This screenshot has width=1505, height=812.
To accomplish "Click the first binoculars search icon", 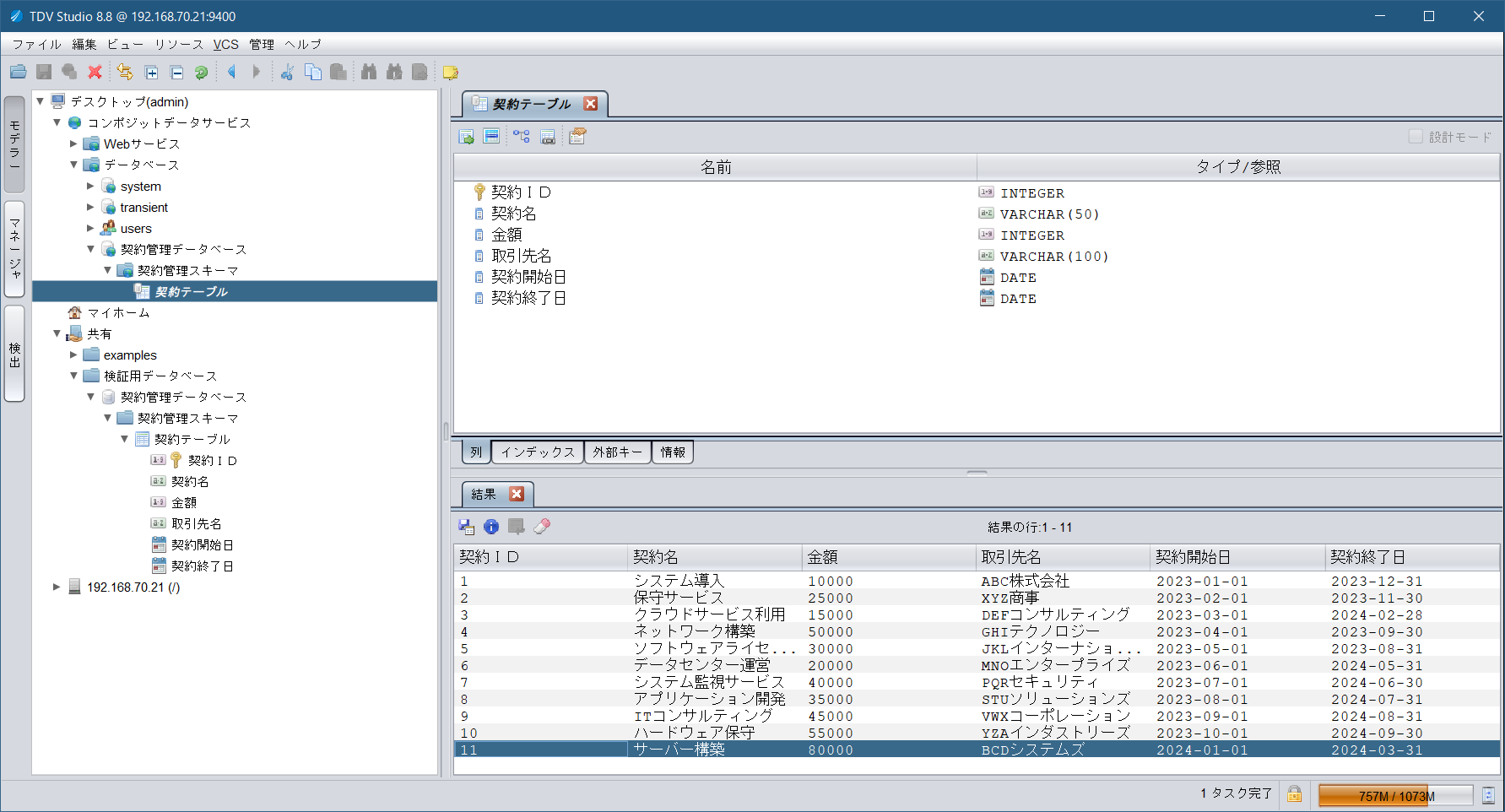I will (369, 73).
